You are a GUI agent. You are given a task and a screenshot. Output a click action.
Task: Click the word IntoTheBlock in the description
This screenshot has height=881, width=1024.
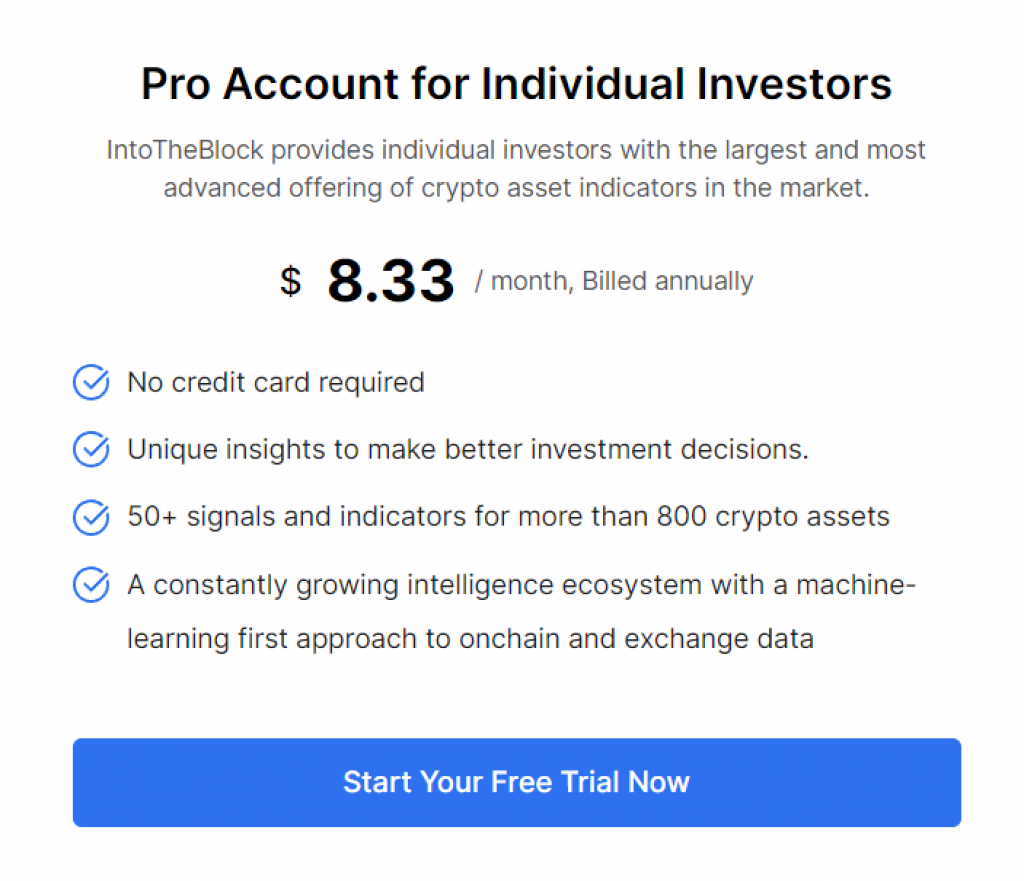(x=185, y=150)
